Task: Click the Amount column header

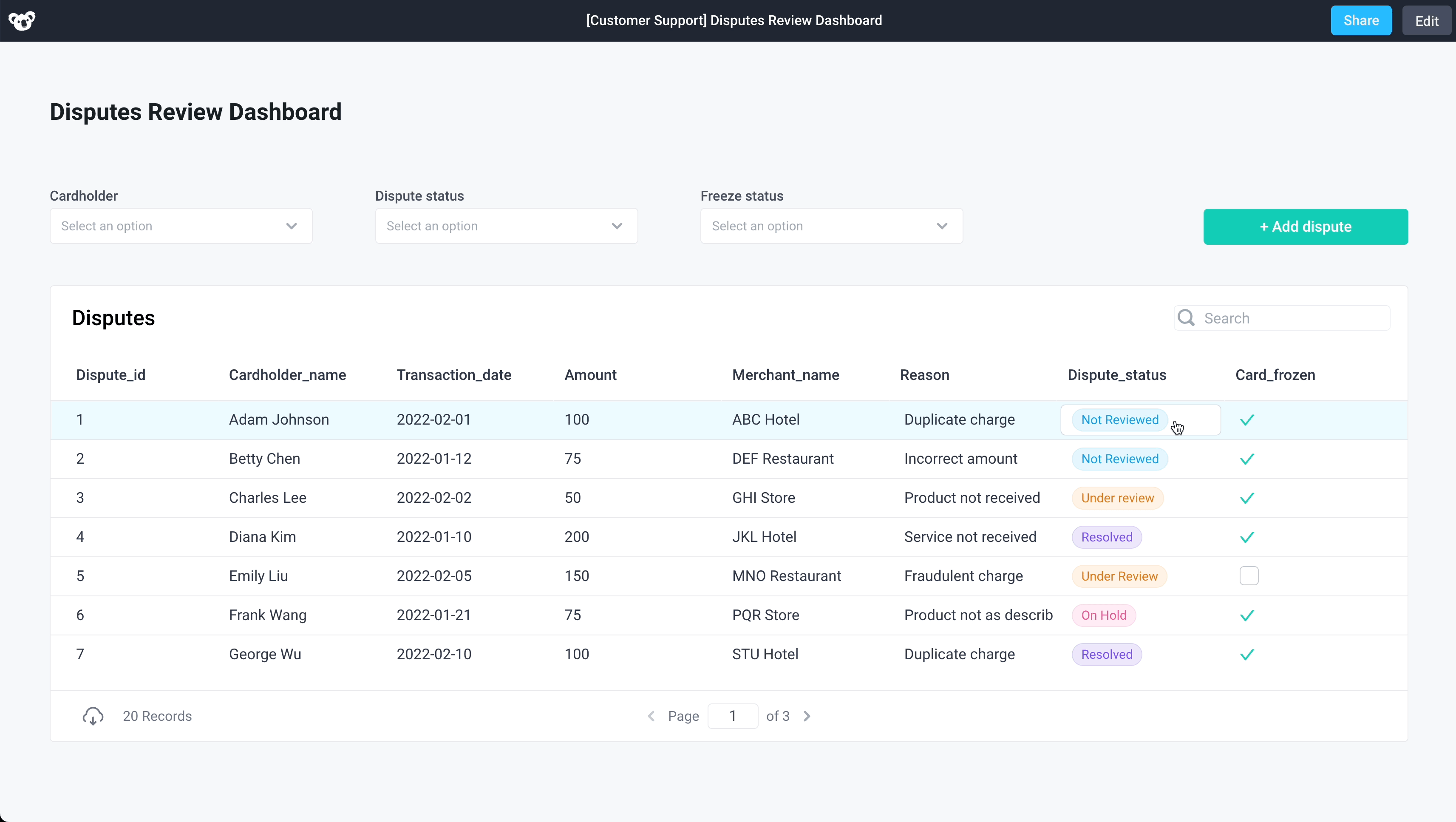Action: point(590,375)
